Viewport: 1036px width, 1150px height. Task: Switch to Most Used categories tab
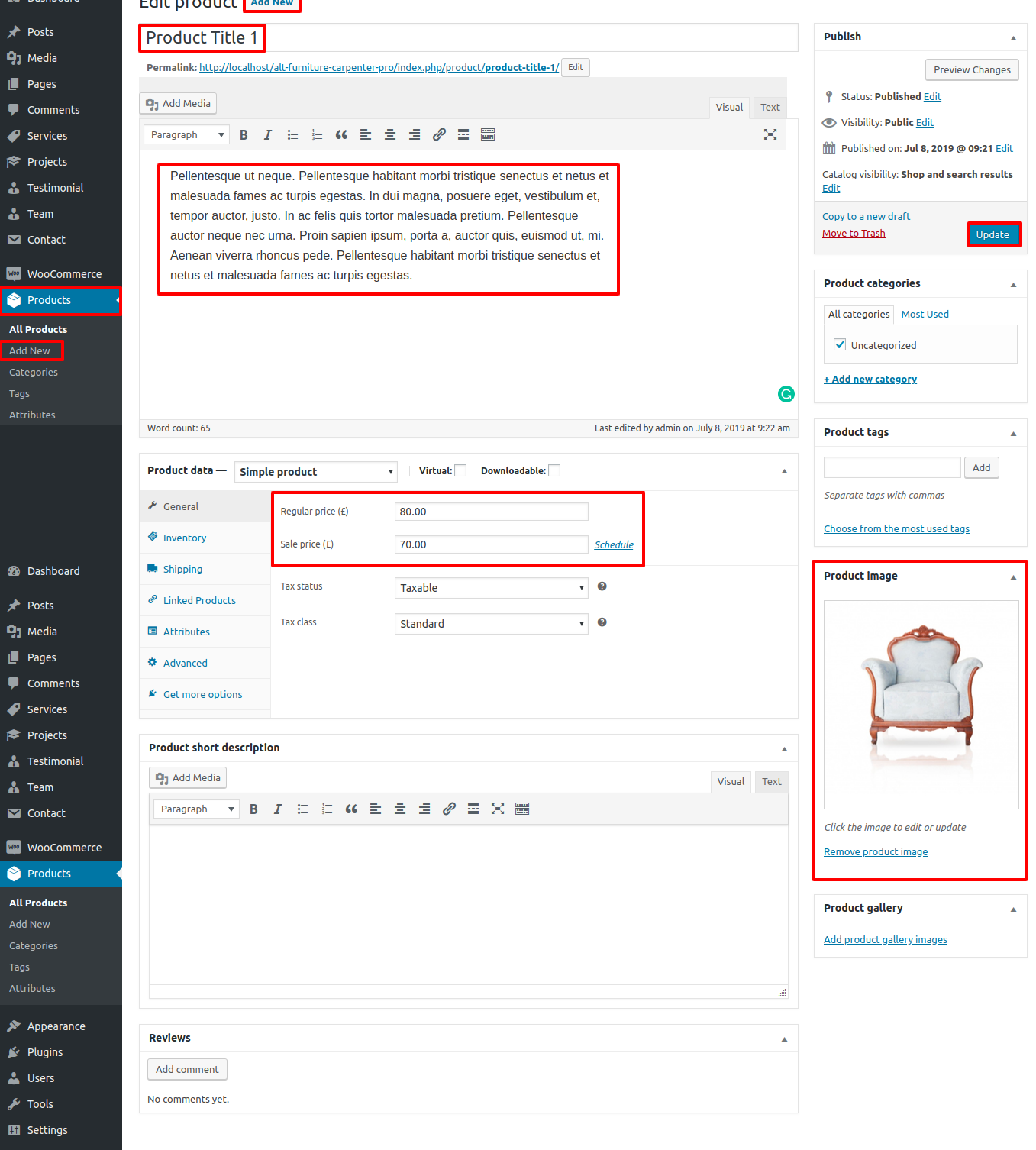point(925,315)
